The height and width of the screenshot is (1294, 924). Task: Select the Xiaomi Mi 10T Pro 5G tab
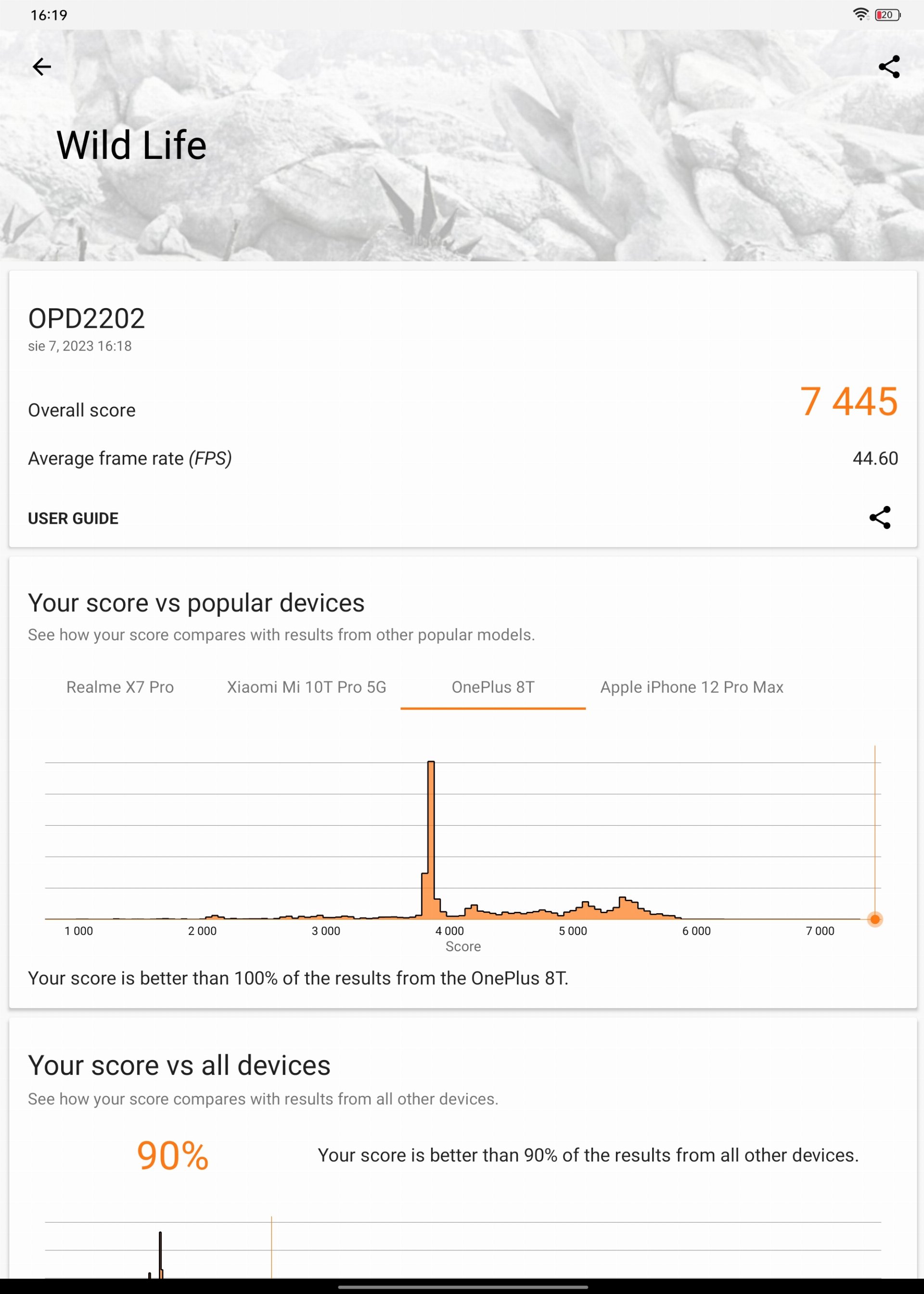pyautogui.click(x=307, y=687)
